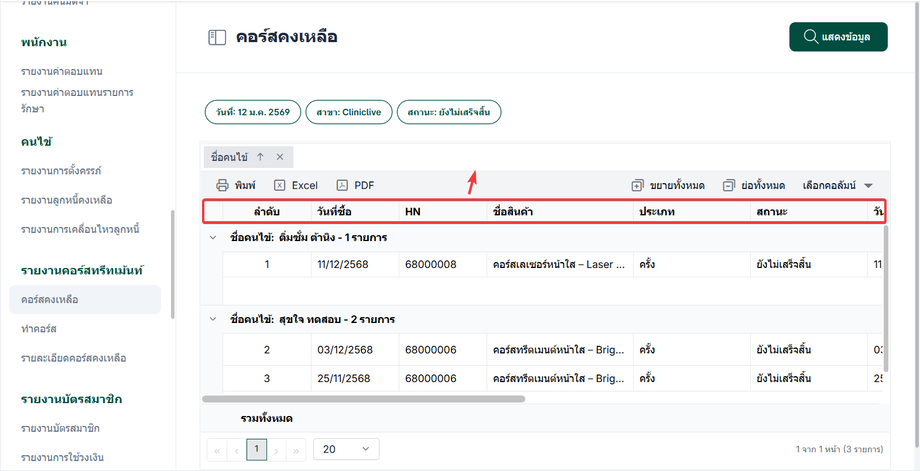
Task: Collapse the ติ่มซั่ม ตำนิง patient group
Action: pos(212,238)
